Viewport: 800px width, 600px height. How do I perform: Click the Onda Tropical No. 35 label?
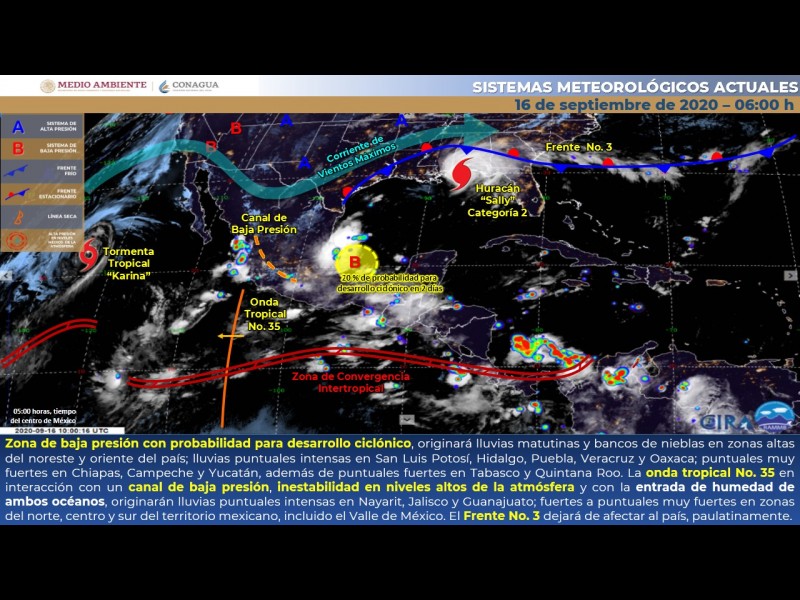click(265, 312)
